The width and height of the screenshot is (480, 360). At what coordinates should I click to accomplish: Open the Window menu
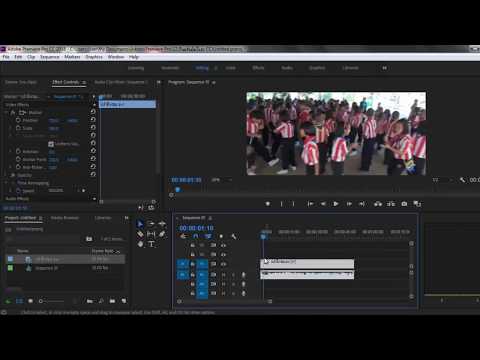(x=116, y=57)
